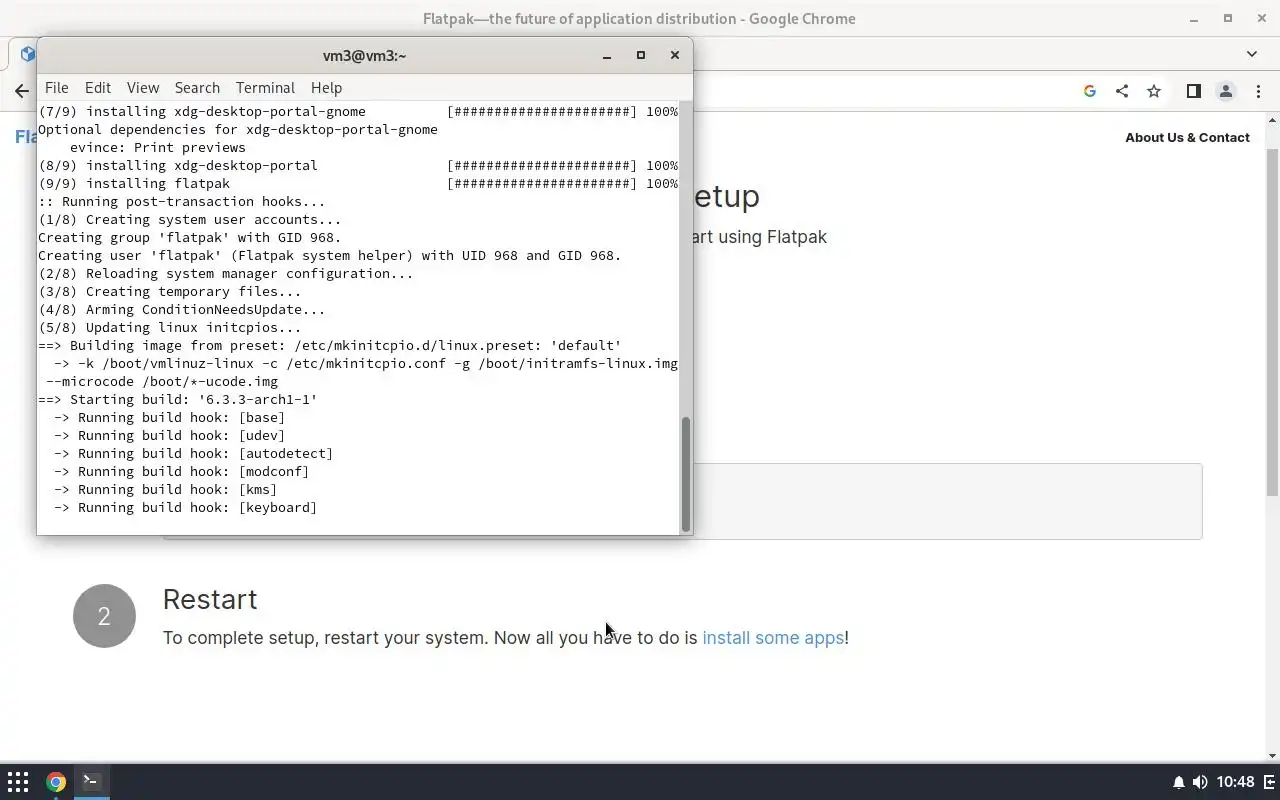Open notifications bell in system tray
This screenshot has height=800, width=1280.
(1179, 782)
